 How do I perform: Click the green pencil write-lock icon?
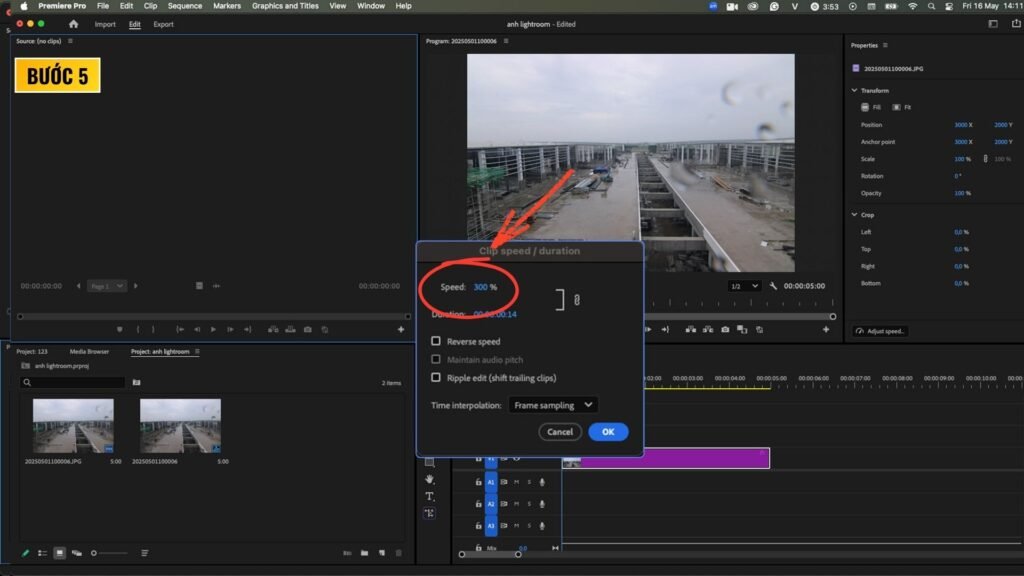[x=25, y=553]
